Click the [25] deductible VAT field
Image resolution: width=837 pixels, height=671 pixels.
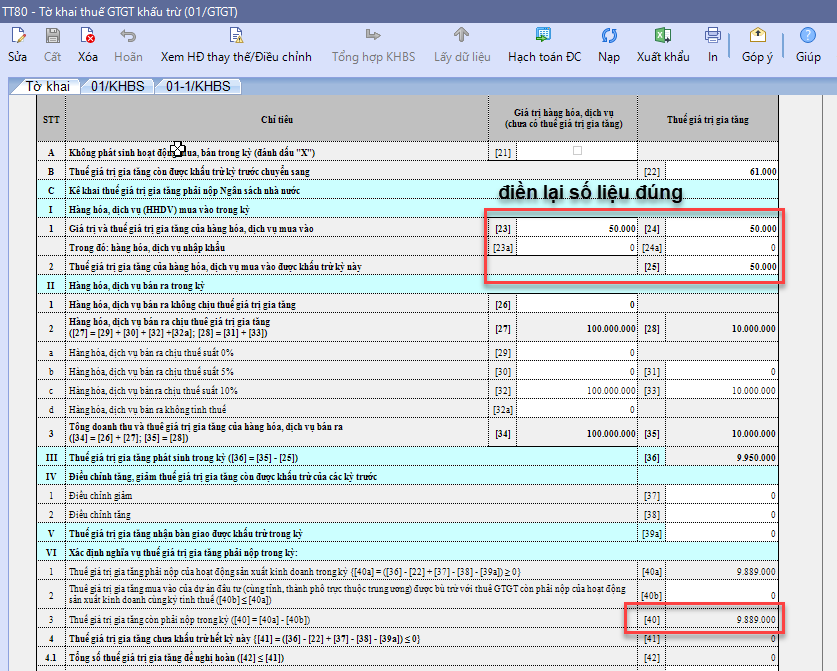(721, 266)
